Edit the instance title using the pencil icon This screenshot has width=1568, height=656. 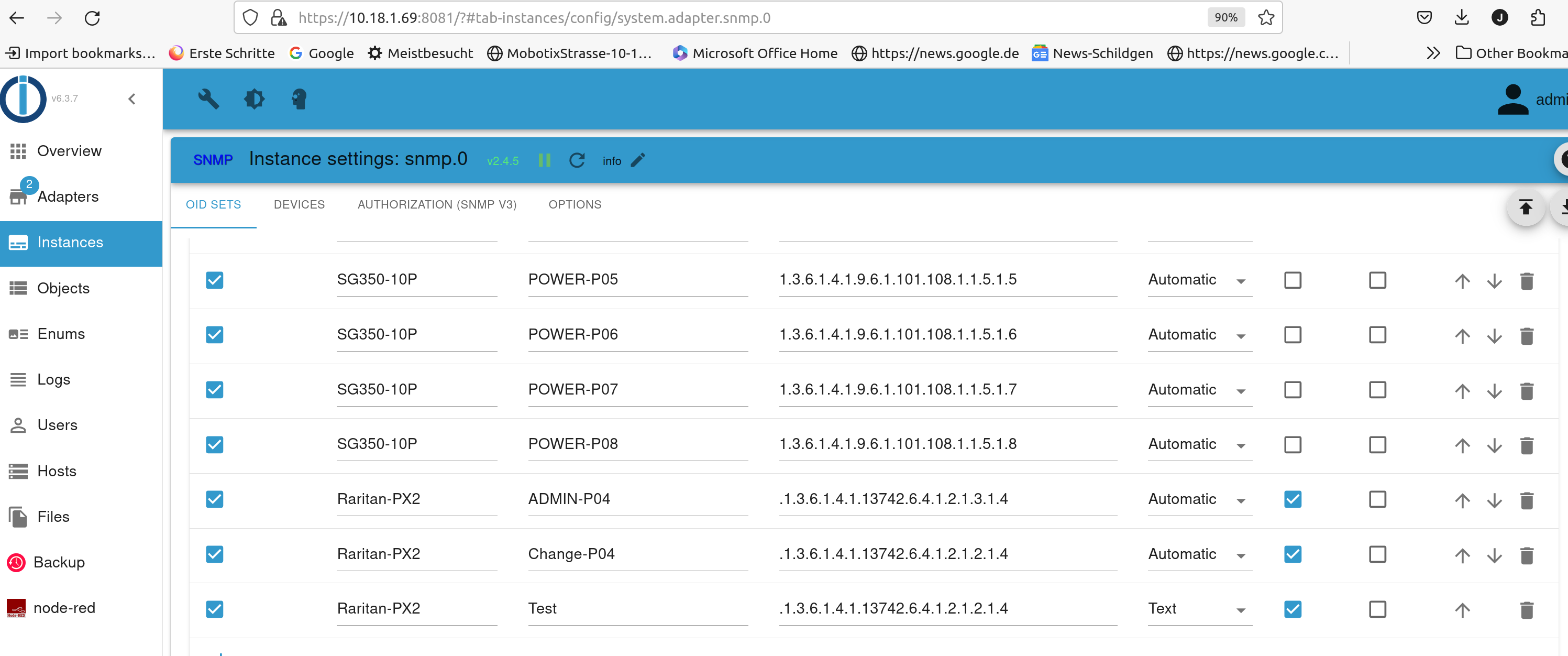tap(638, 160)
